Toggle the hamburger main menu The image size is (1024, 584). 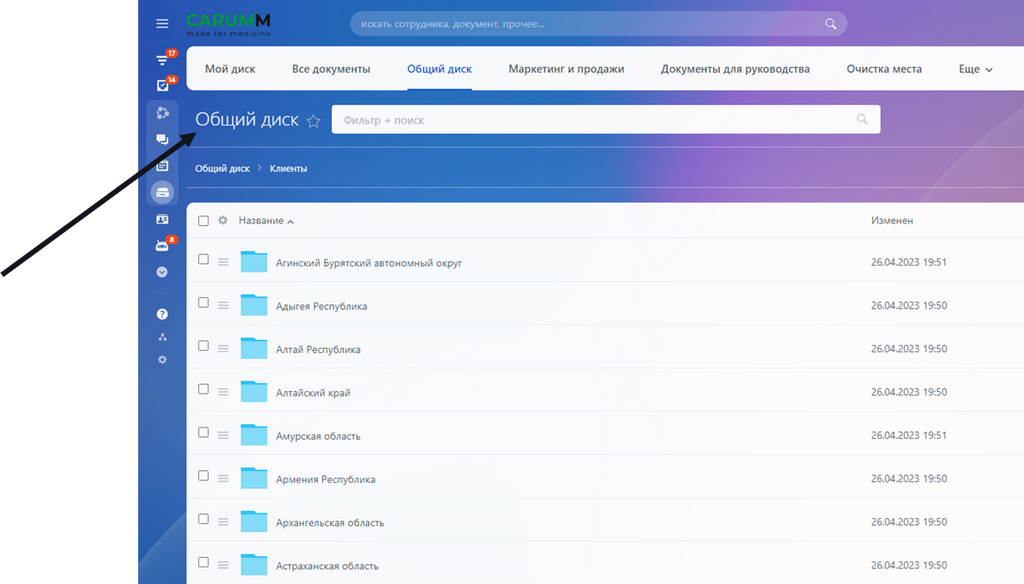pyautogui.click(x=162, y=24)
